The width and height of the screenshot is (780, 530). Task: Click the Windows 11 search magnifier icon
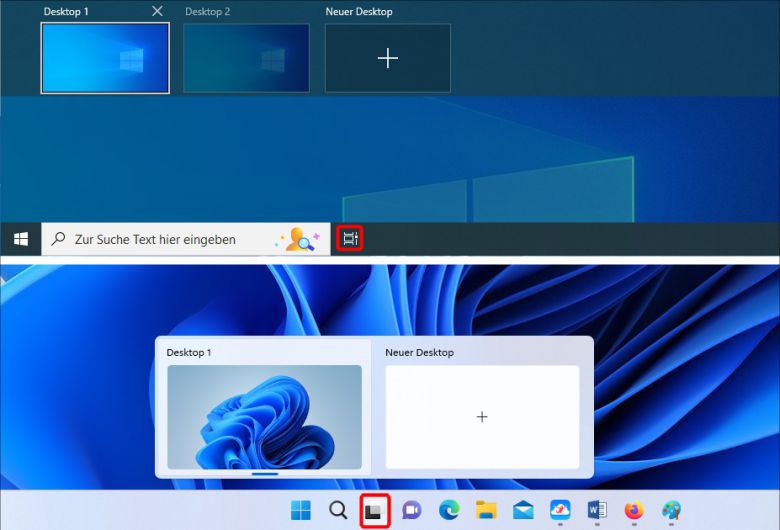(338, 511)
